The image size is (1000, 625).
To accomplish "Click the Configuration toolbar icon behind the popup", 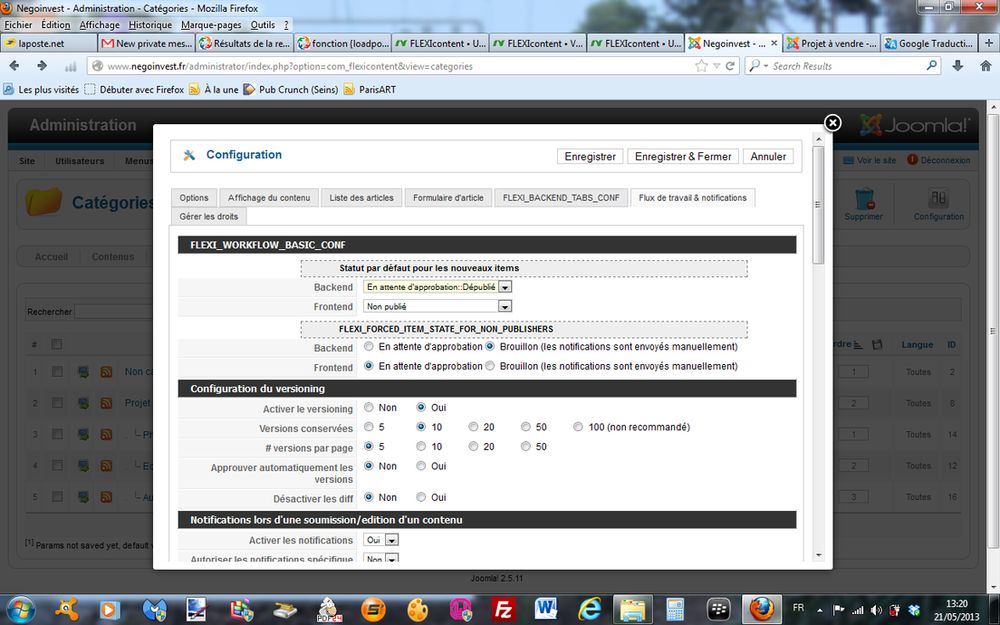I will coord(938,204).
